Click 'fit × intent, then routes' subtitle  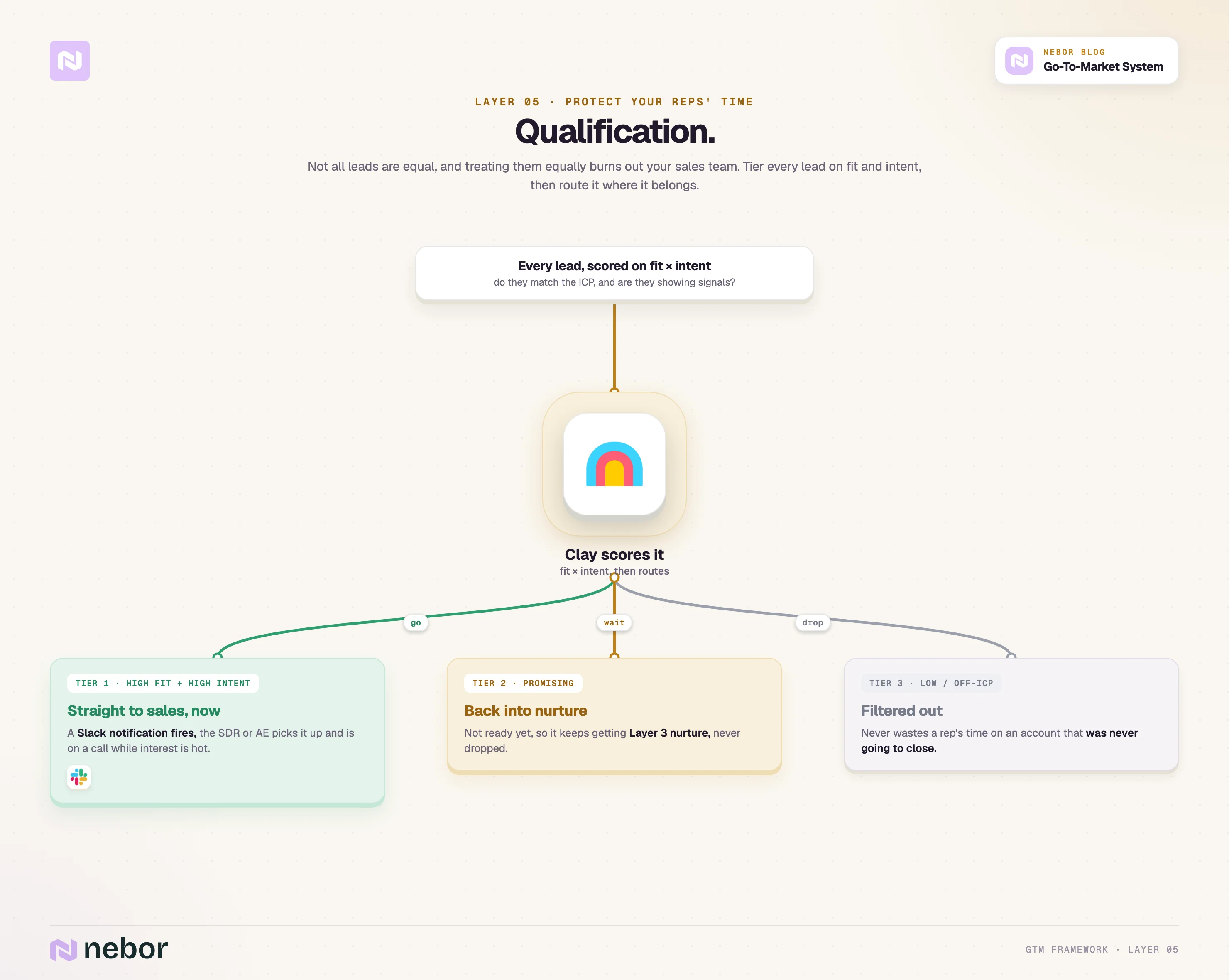[614, 571]
